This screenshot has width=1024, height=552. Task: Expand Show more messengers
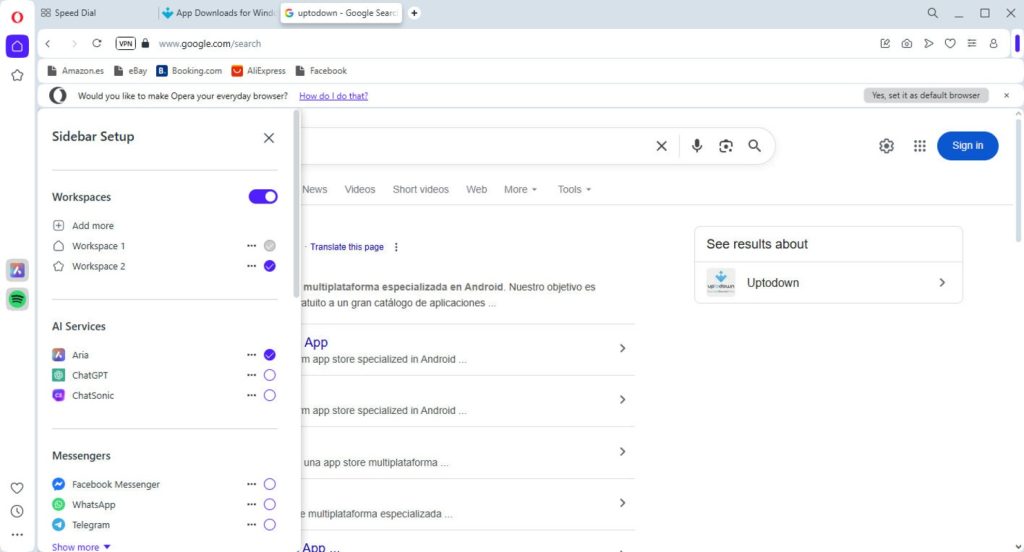point(81,547)
